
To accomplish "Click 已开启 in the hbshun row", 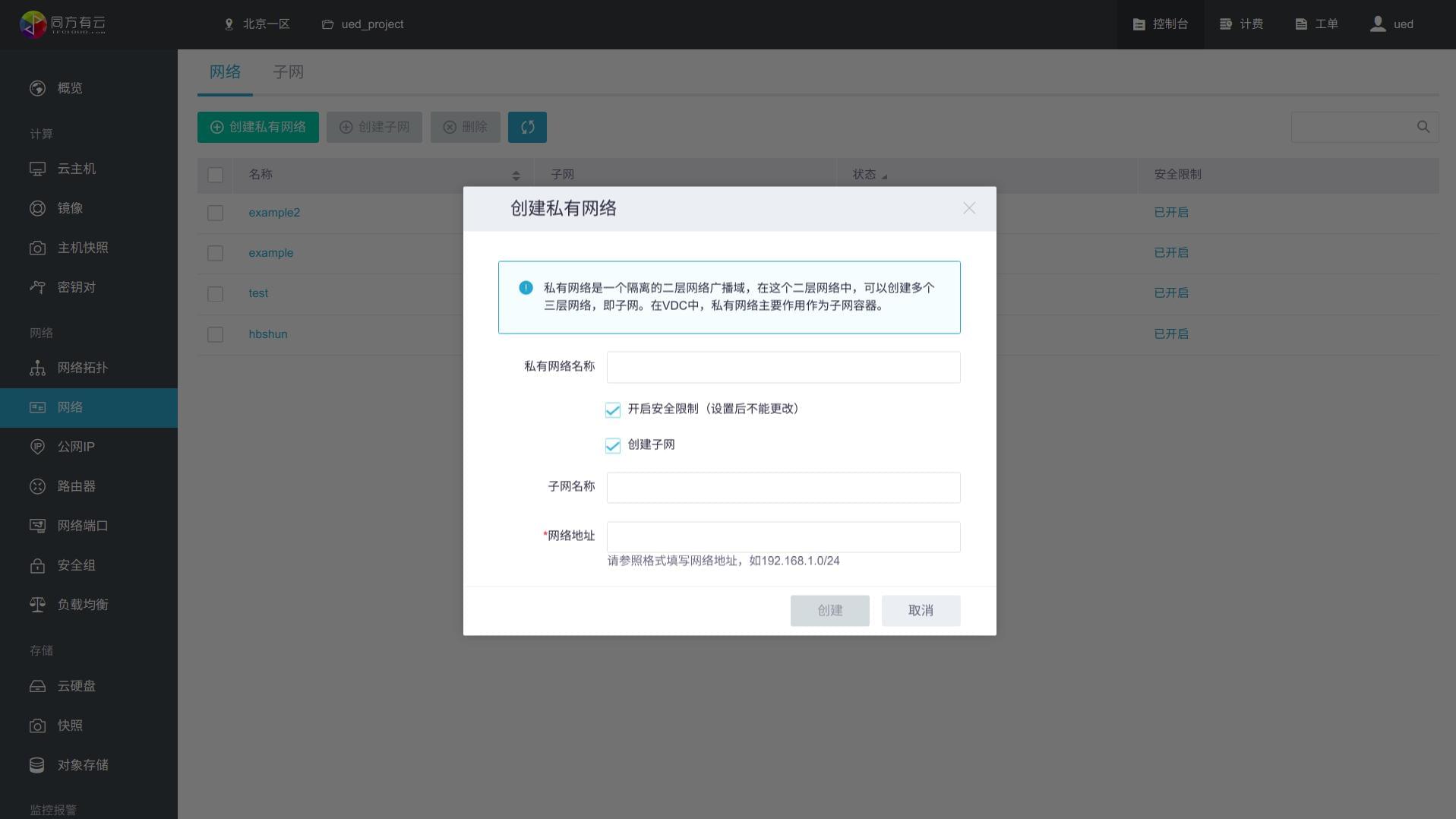I will tap(1171, 334).
